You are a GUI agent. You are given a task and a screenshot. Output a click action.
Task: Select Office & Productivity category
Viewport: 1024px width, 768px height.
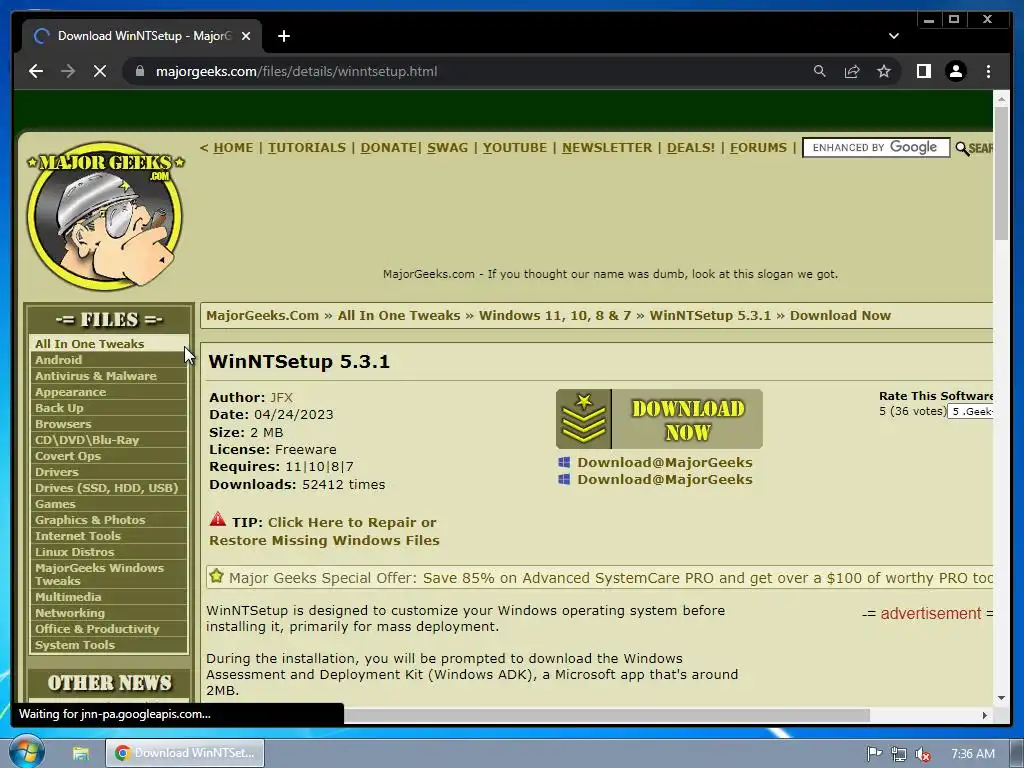pyautogui.click(x=109, y=629)
